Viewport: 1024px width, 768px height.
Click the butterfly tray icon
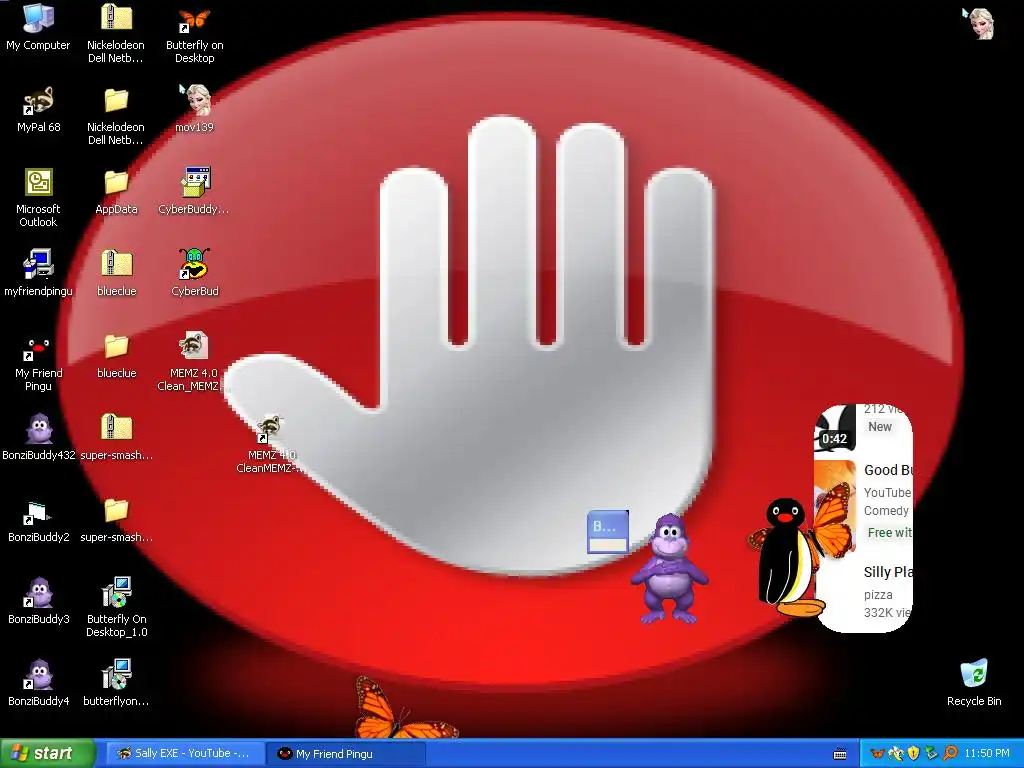(x=878, y=754)
